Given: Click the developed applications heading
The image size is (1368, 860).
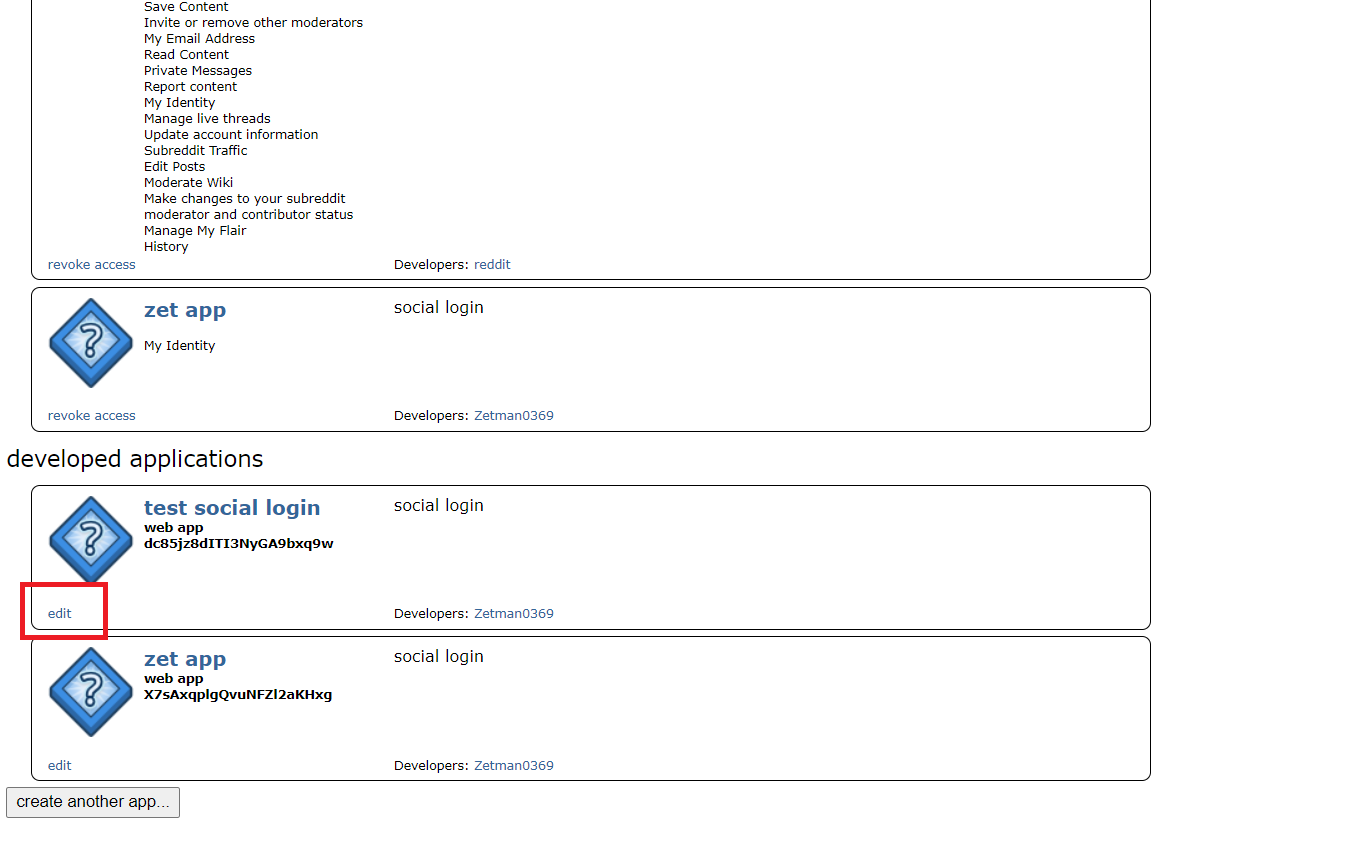Looking at the screenshot, I should click(135, 459).
